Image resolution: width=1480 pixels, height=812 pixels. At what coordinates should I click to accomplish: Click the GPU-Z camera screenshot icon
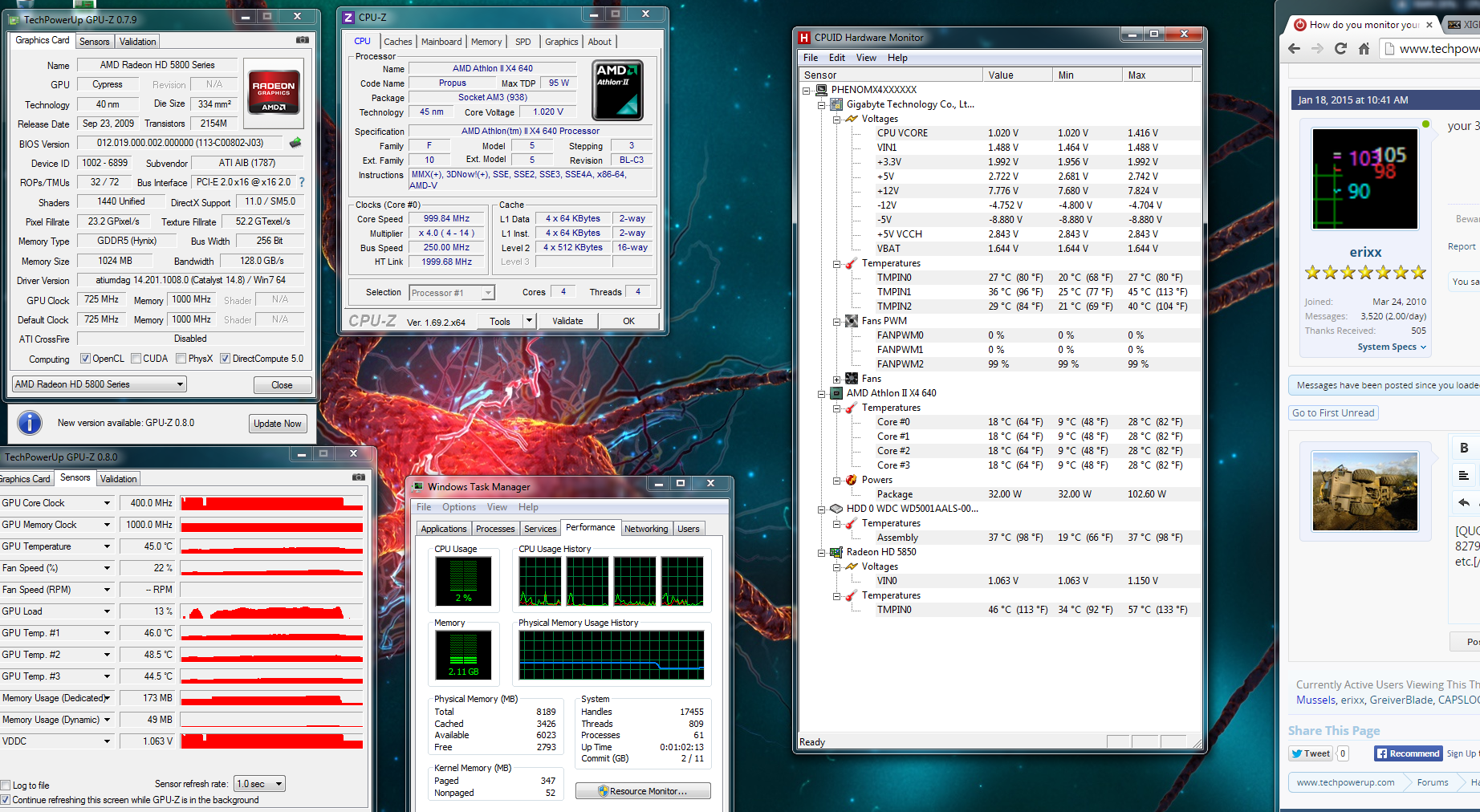click(302, 39)
